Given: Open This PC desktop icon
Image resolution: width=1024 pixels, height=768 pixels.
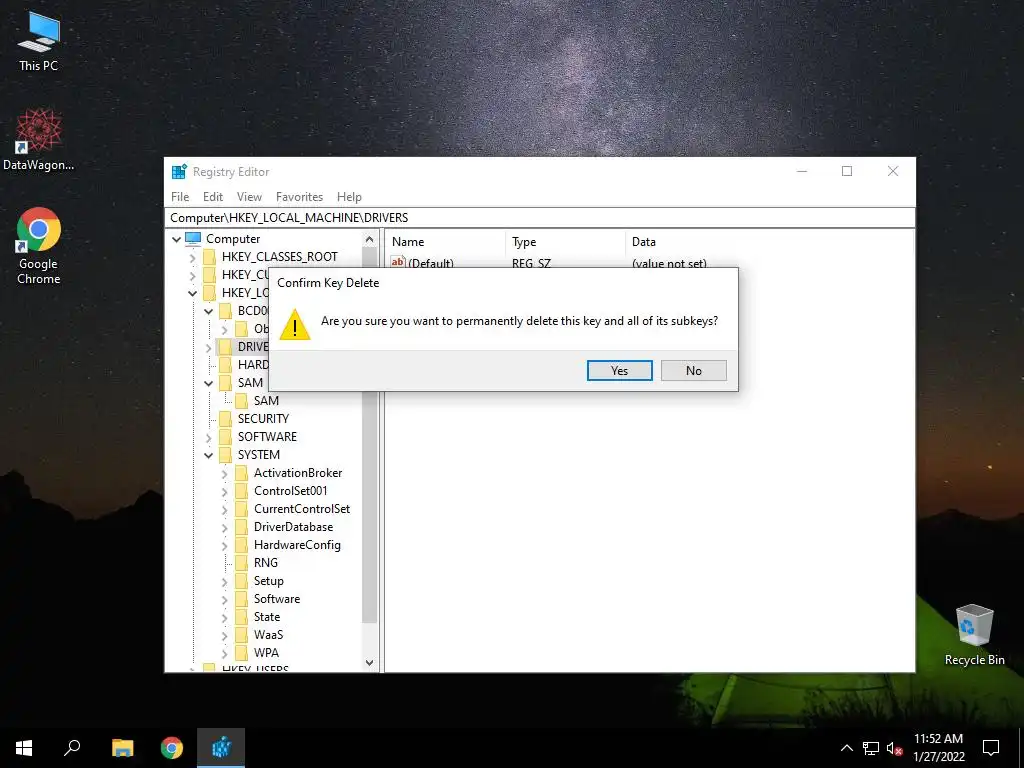Looking at the screenshot, I should coord(39,42).
